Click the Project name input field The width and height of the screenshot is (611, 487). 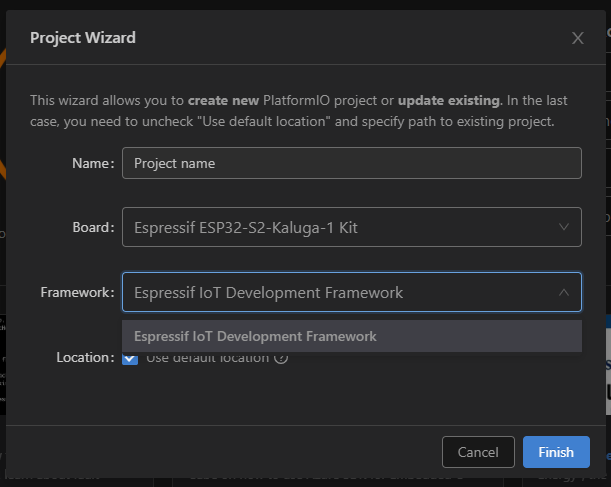352,163
